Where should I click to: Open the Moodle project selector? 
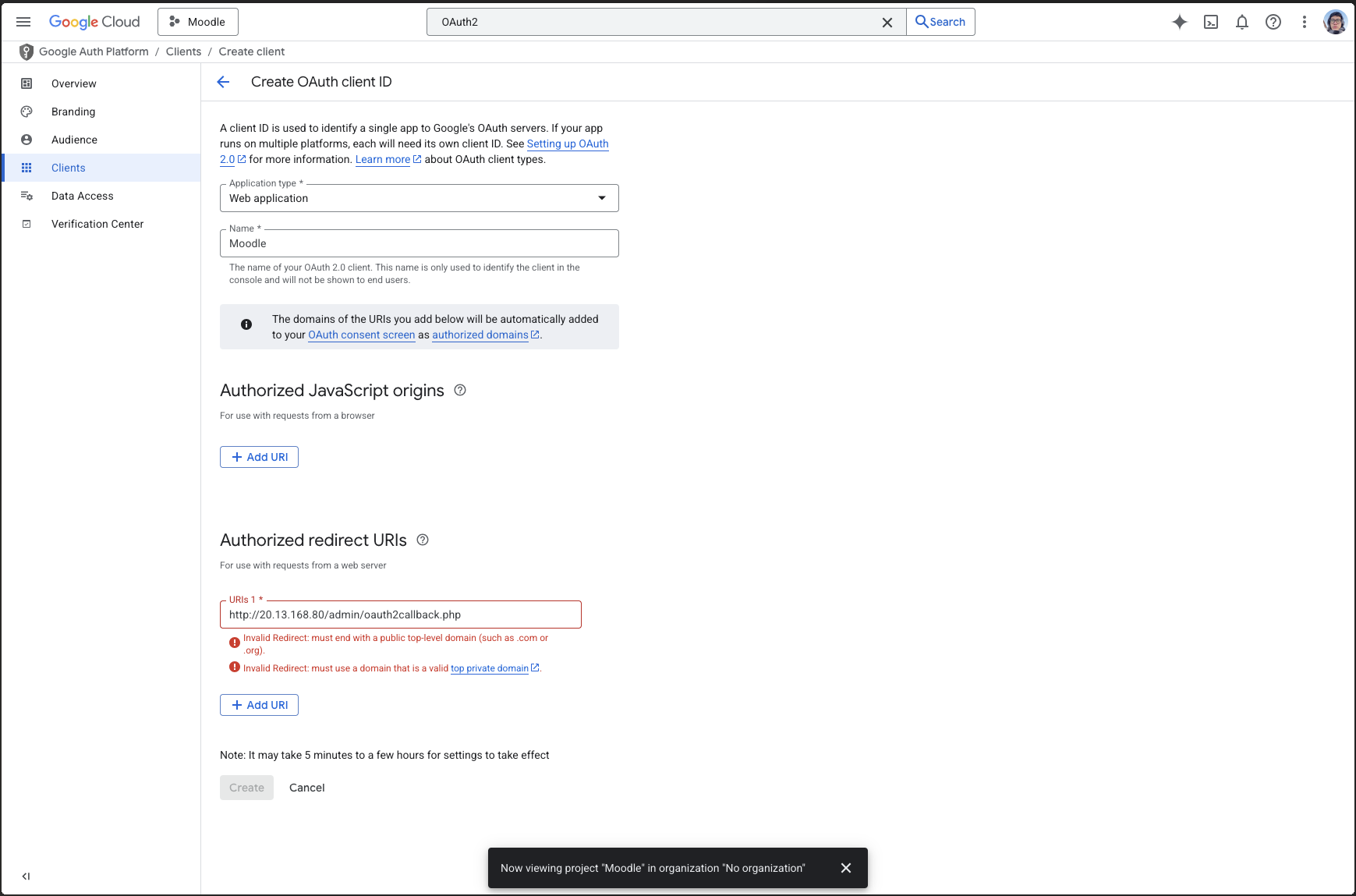coord(197,22)
